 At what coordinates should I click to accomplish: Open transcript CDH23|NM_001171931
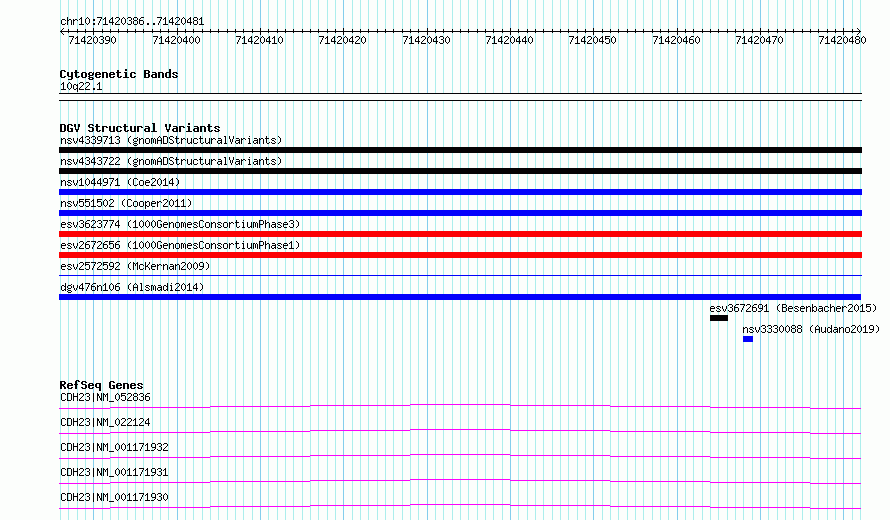(x=114, y=472)
